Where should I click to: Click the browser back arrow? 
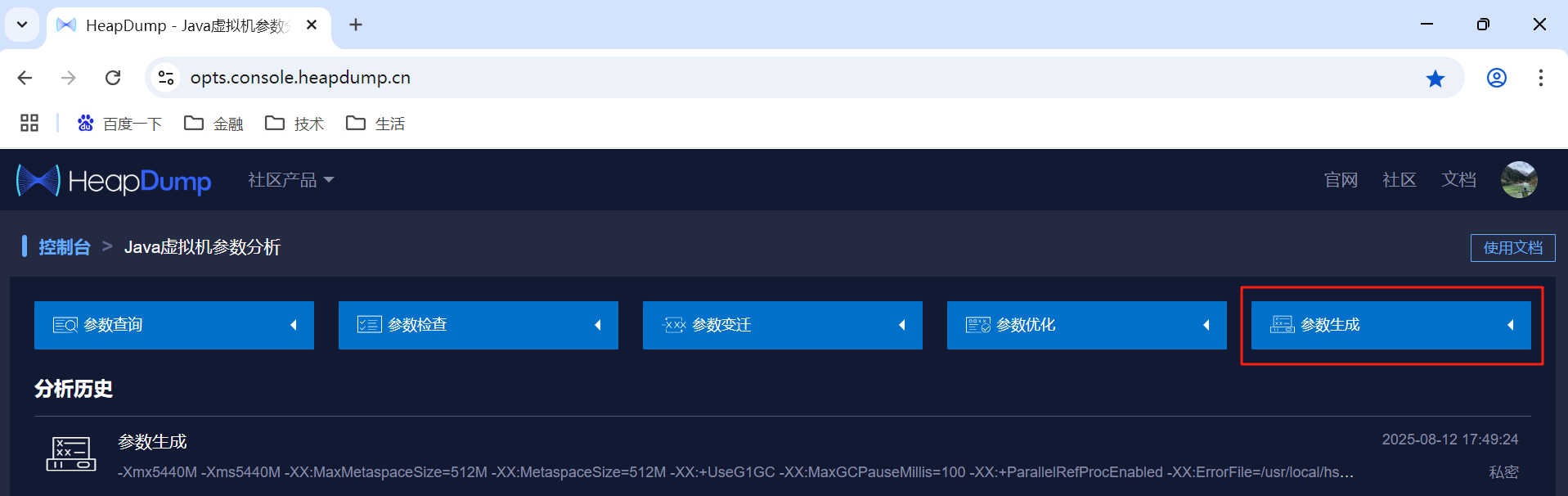click(25, 78)
